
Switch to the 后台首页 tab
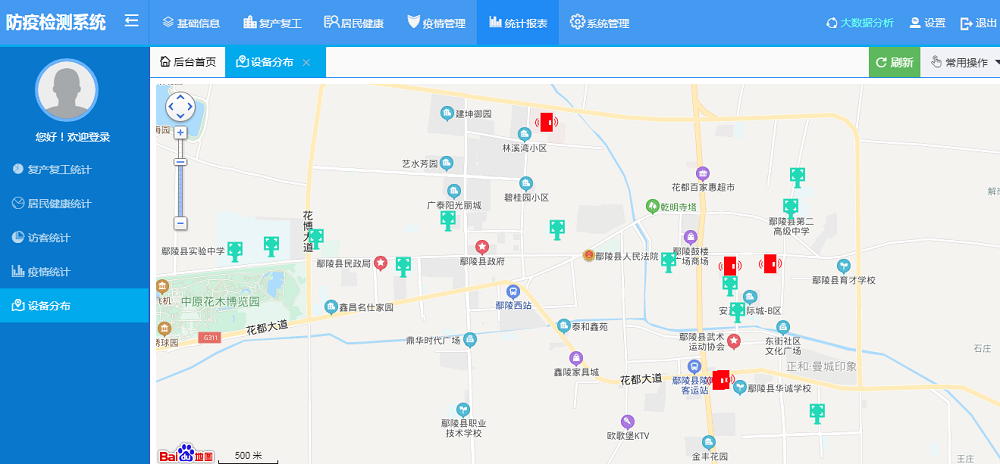pos(188,62)
